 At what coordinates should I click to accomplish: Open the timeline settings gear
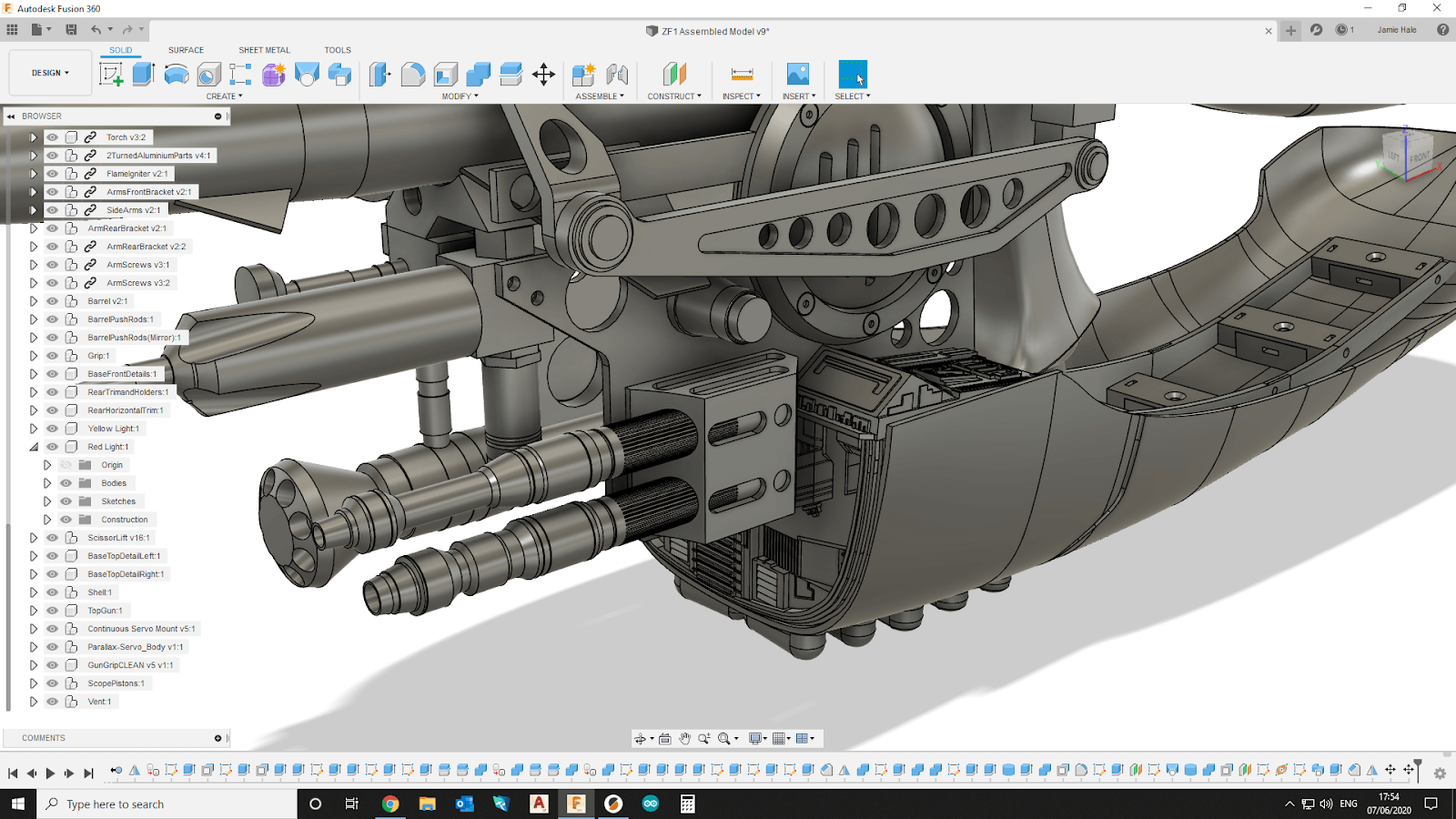click(x=1440, y=773)
